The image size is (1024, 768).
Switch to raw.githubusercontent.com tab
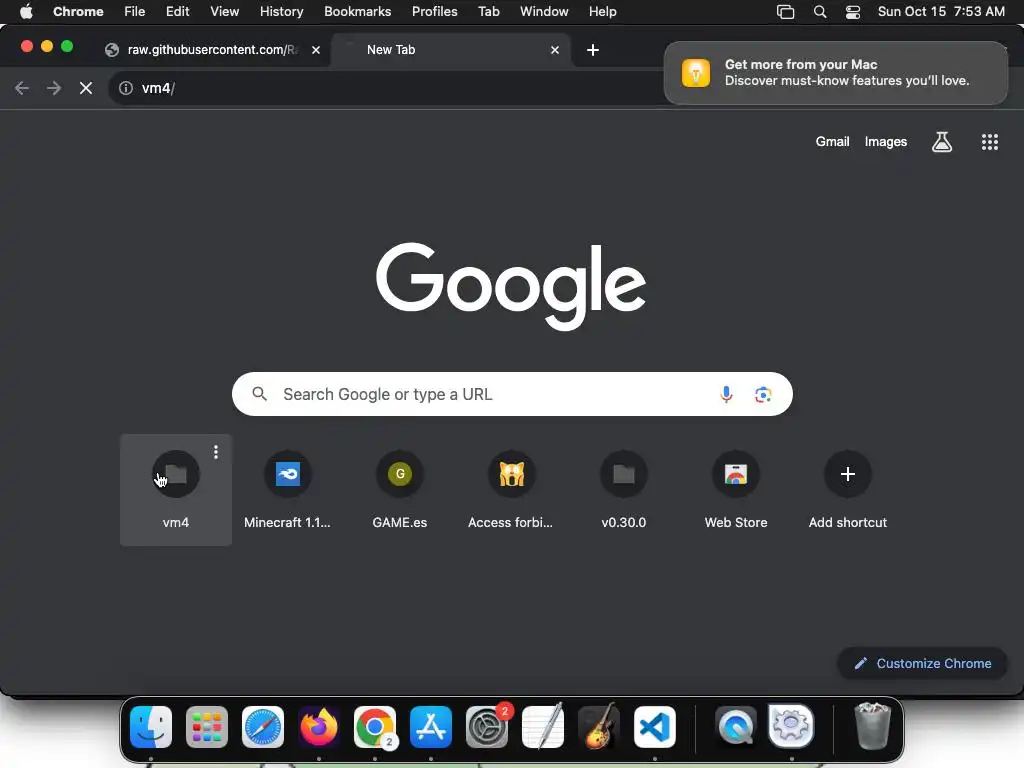tap(212, 50)
